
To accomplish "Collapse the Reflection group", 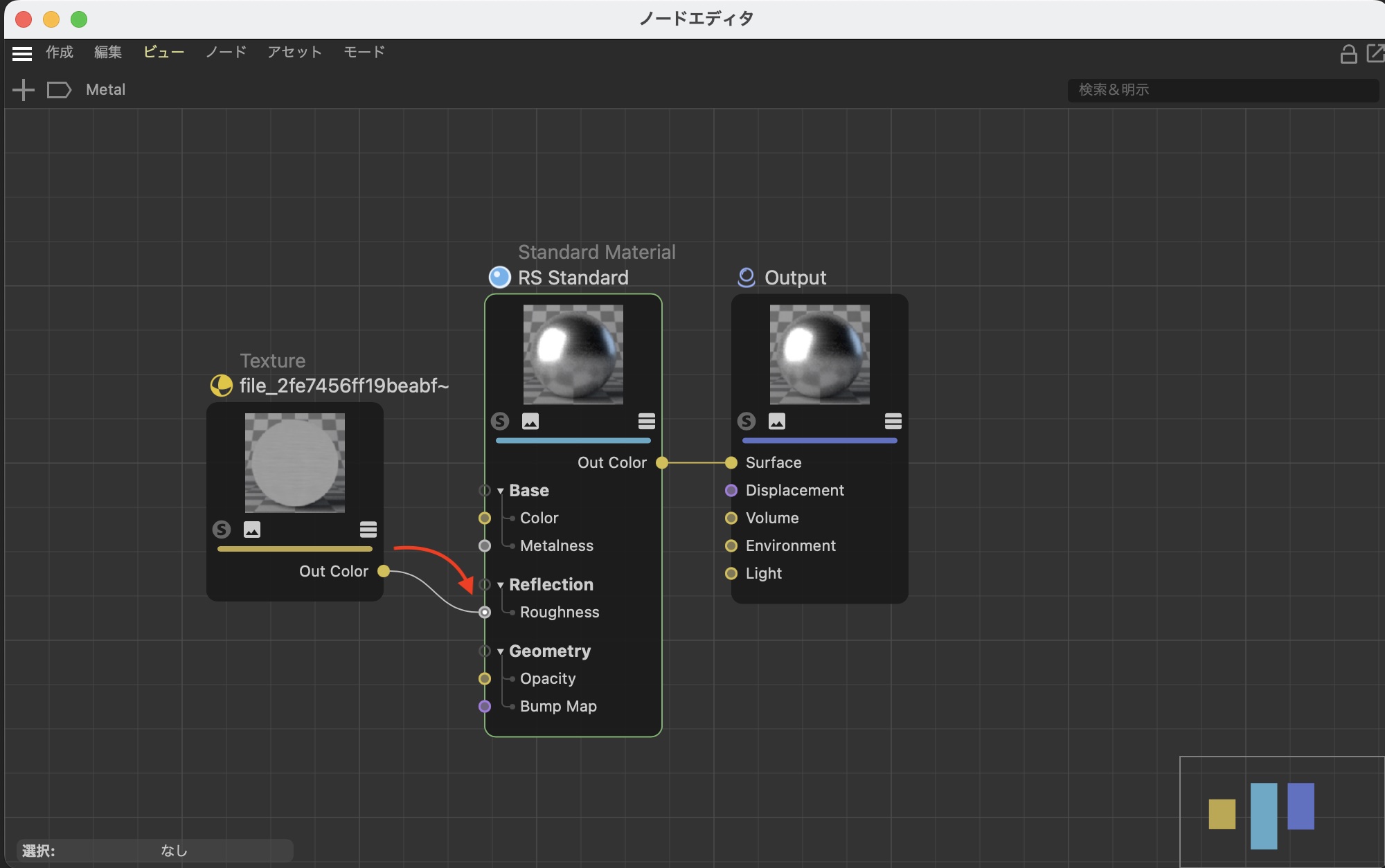I will [x=500, y=585].
